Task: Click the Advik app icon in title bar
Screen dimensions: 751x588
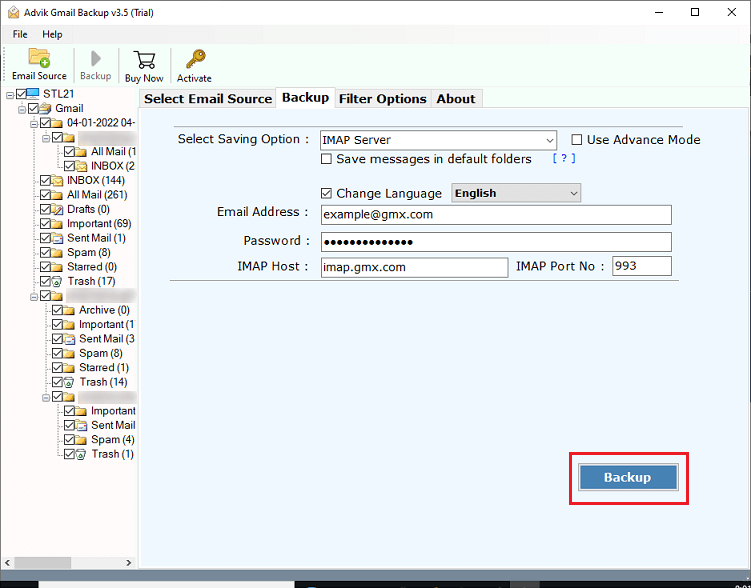Action: (13, 12)
